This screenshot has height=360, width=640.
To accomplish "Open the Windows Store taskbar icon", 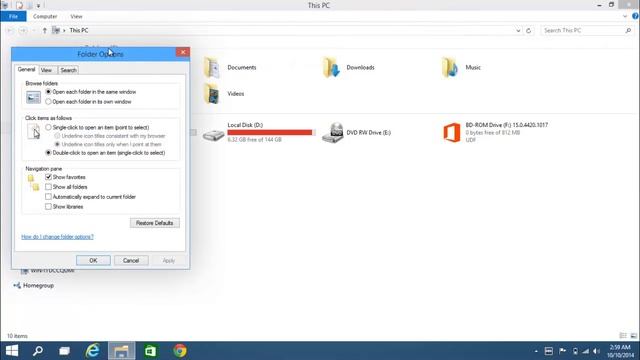I will (151, 351).
